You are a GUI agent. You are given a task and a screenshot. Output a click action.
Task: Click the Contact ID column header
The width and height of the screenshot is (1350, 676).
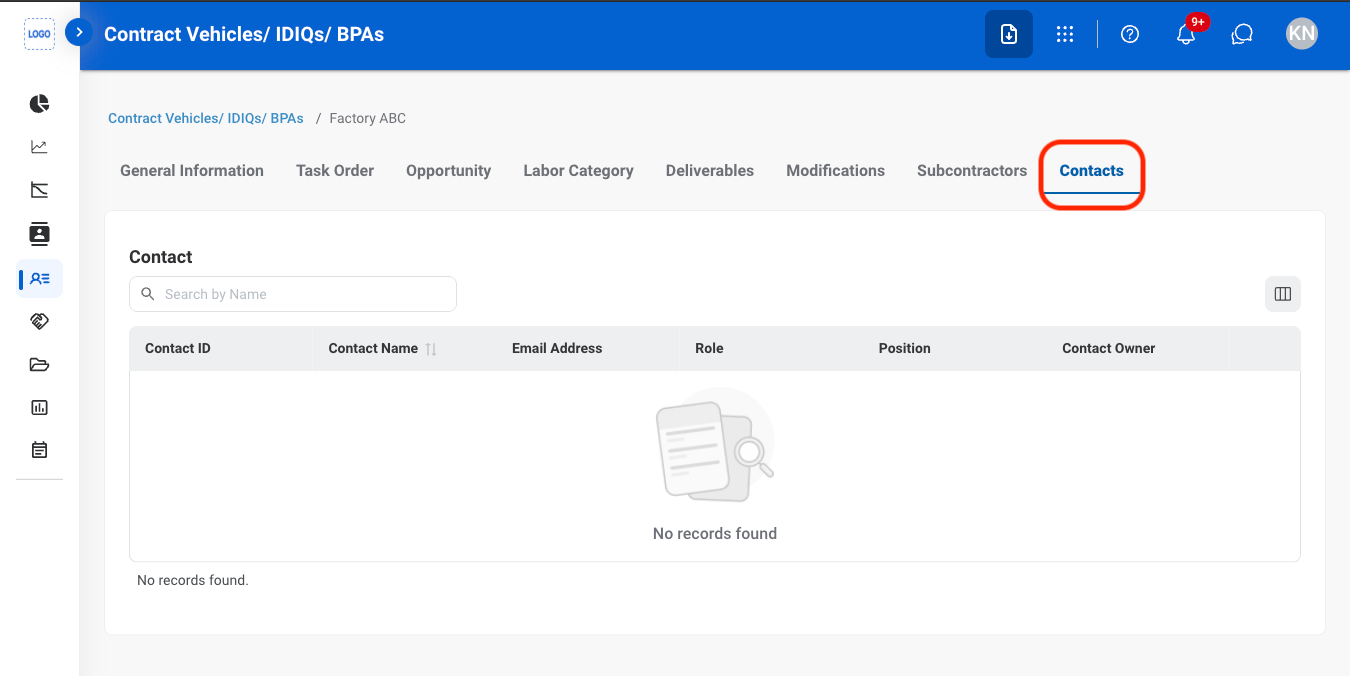[178, 349]
